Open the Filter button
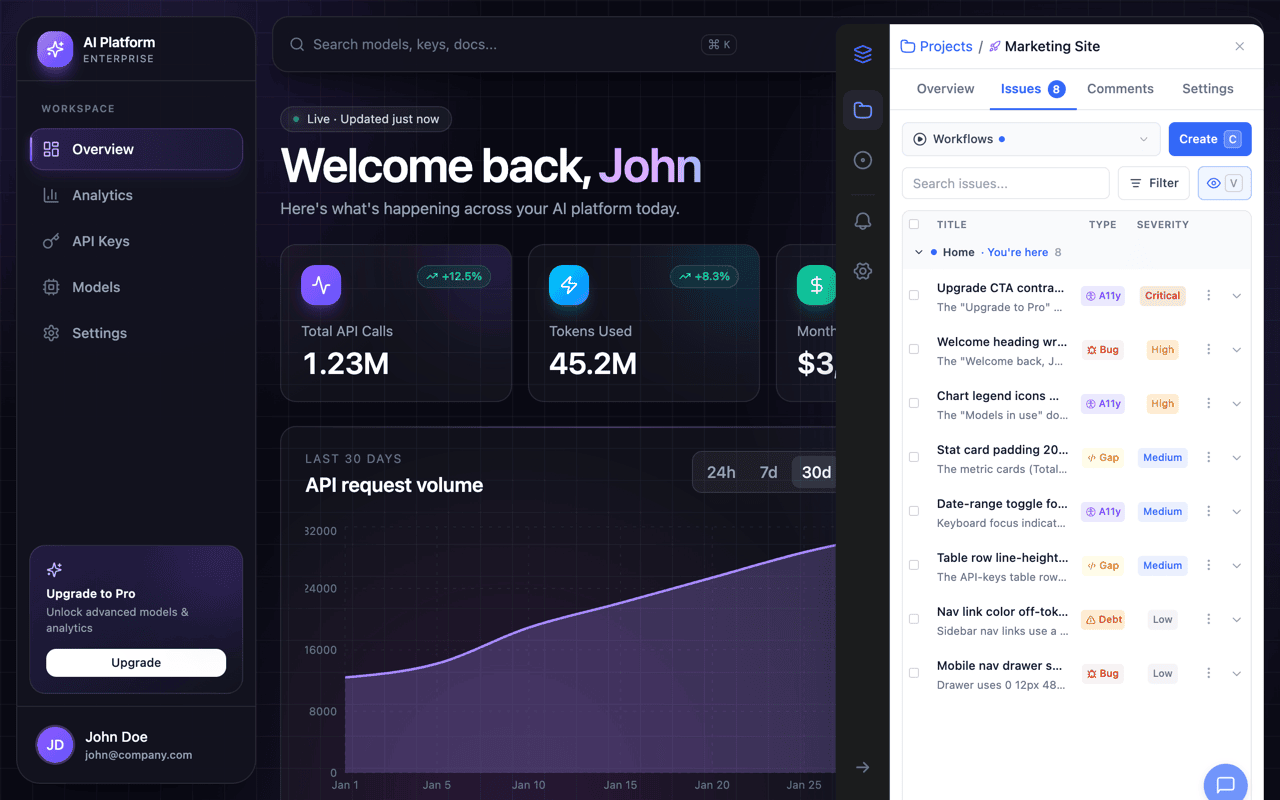1280x800 pixels. pos(1153,183)
